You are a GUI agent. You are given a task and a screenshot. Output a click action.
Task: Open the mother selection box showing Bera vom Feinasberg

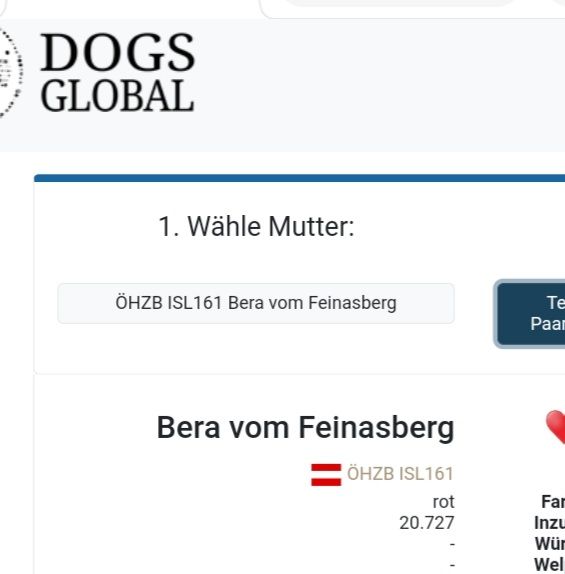click(x=256, y=303)
